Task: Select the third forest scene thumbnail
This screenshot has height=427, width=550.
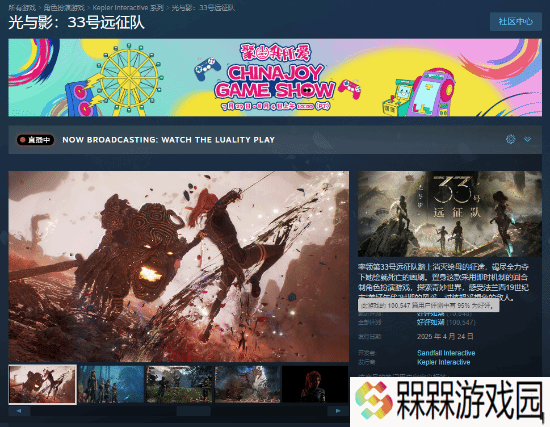Action: [179, 385]
